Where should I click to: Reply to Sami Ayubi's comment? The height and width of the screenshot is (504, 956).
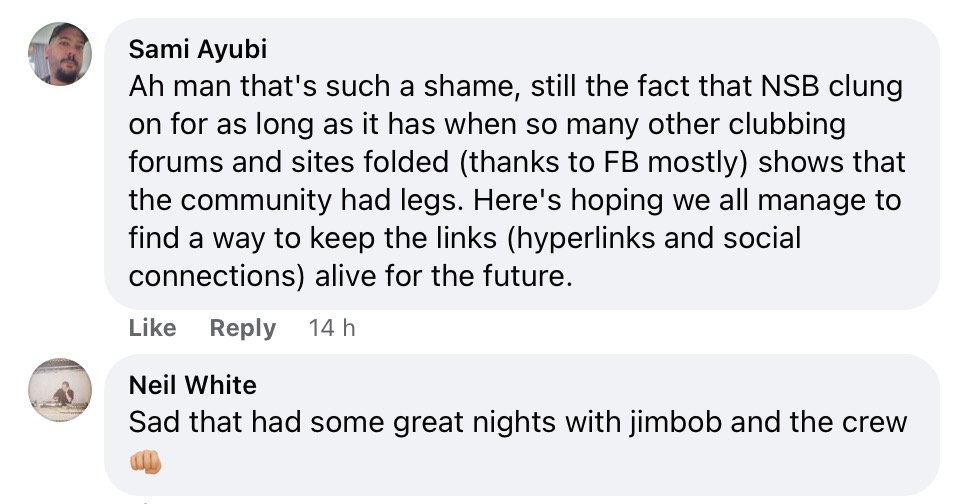click(242, 328)
